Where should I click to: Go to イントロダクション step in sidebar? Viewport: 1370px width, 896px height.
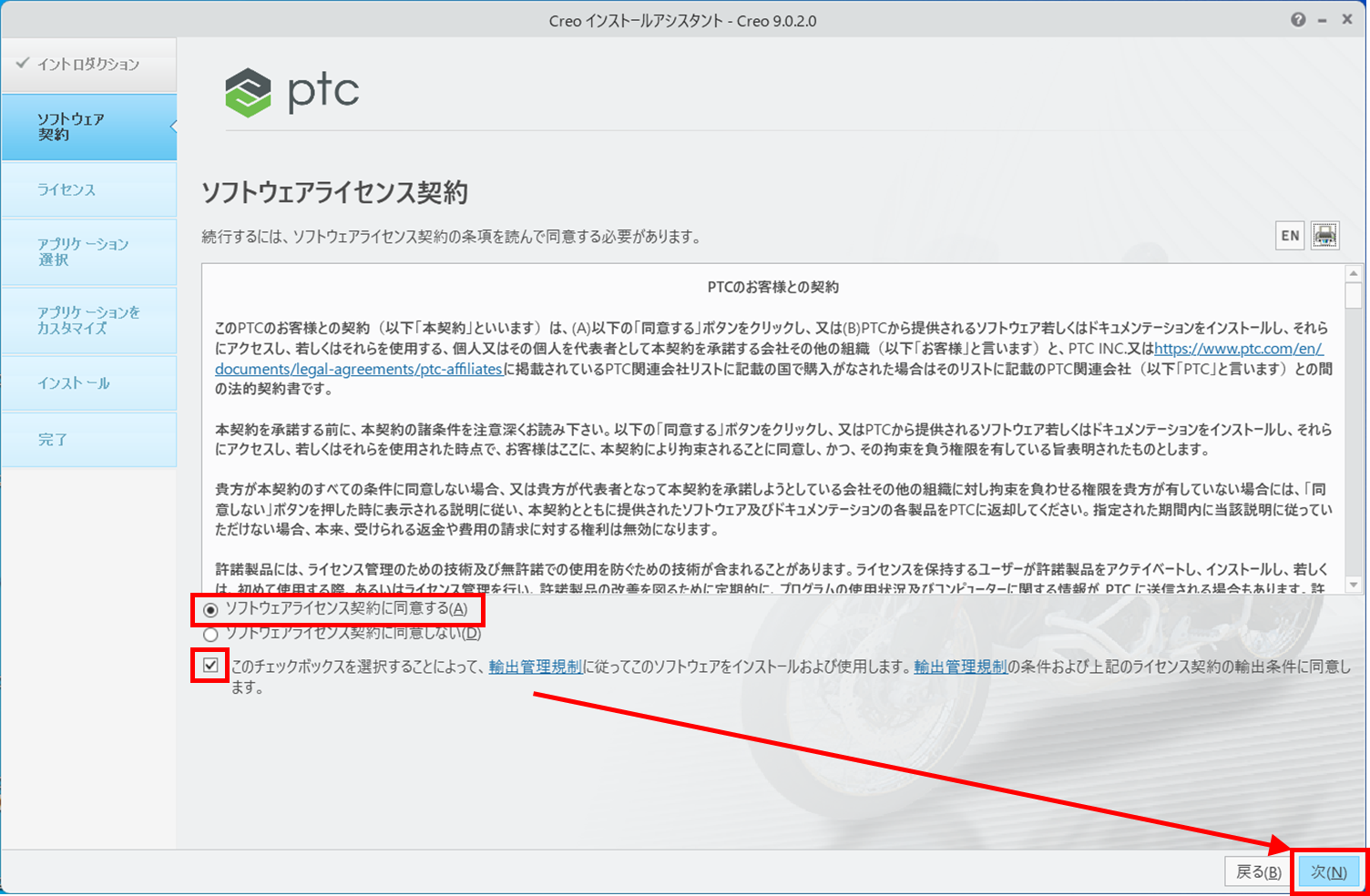(88, 65)
